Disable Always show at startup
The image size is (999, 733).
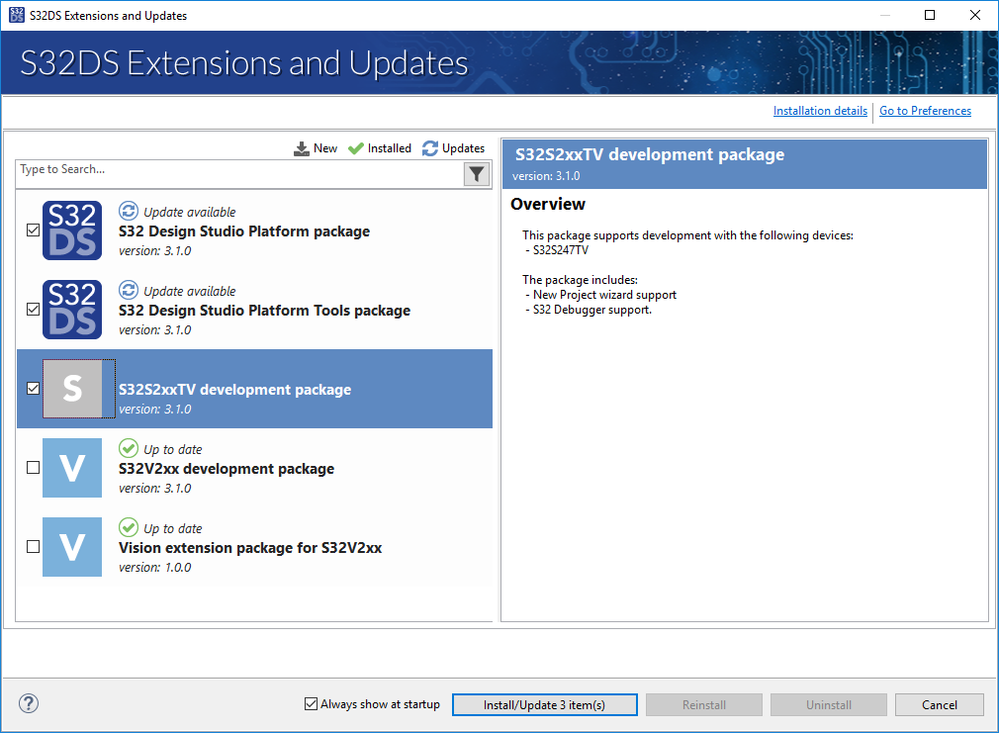click(311, 704)
